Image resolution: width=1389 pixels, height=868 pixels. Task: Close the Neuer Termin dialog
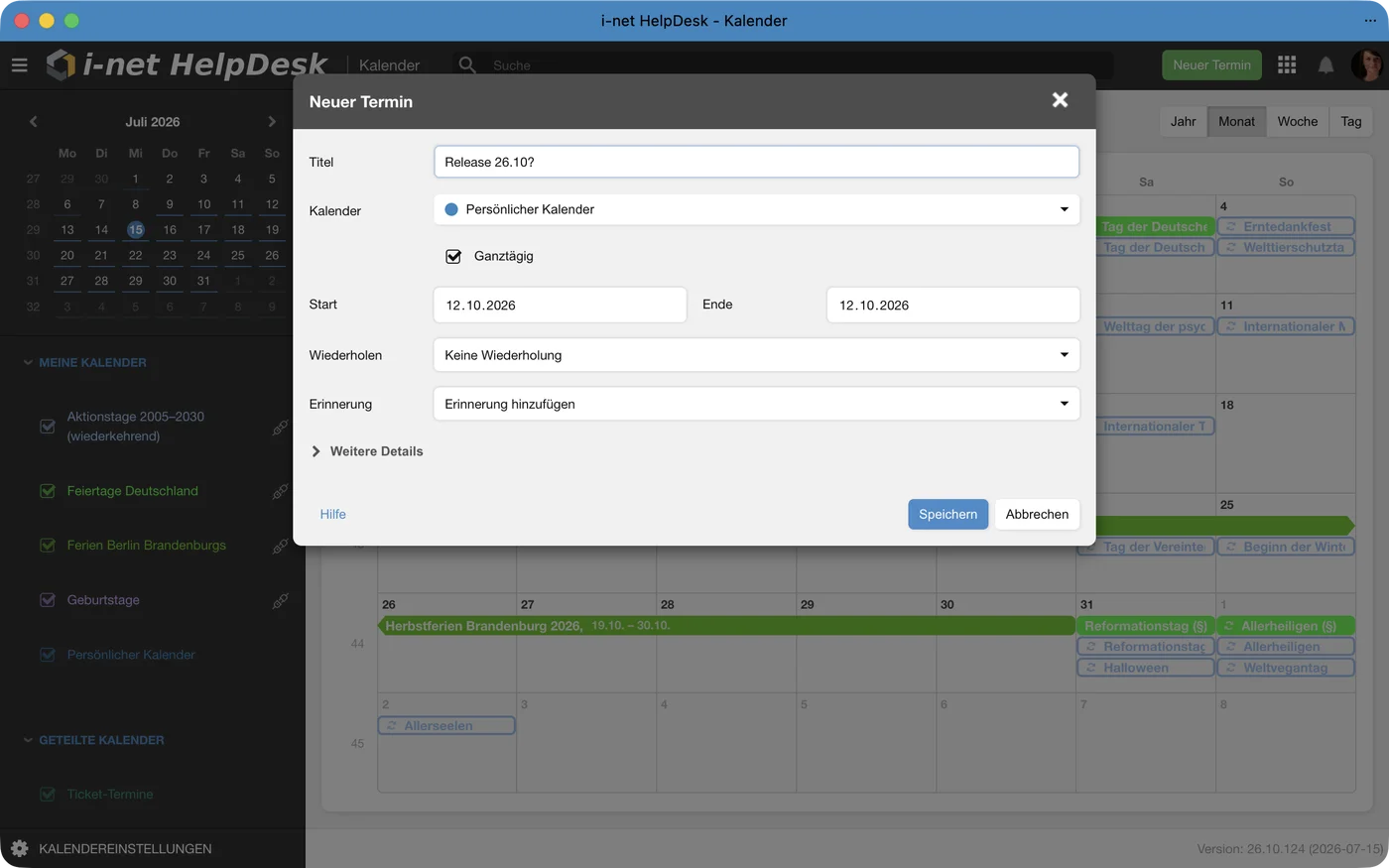tap(1060, 100)
